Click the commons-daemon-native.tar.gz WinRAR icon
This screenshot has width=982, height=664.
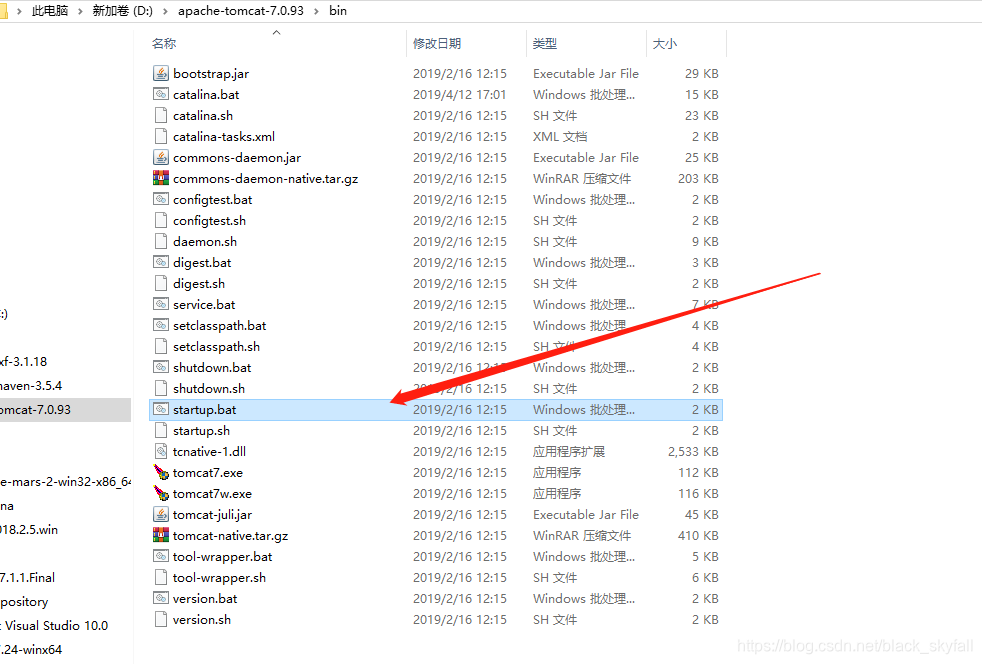click(x=161, y=179)
